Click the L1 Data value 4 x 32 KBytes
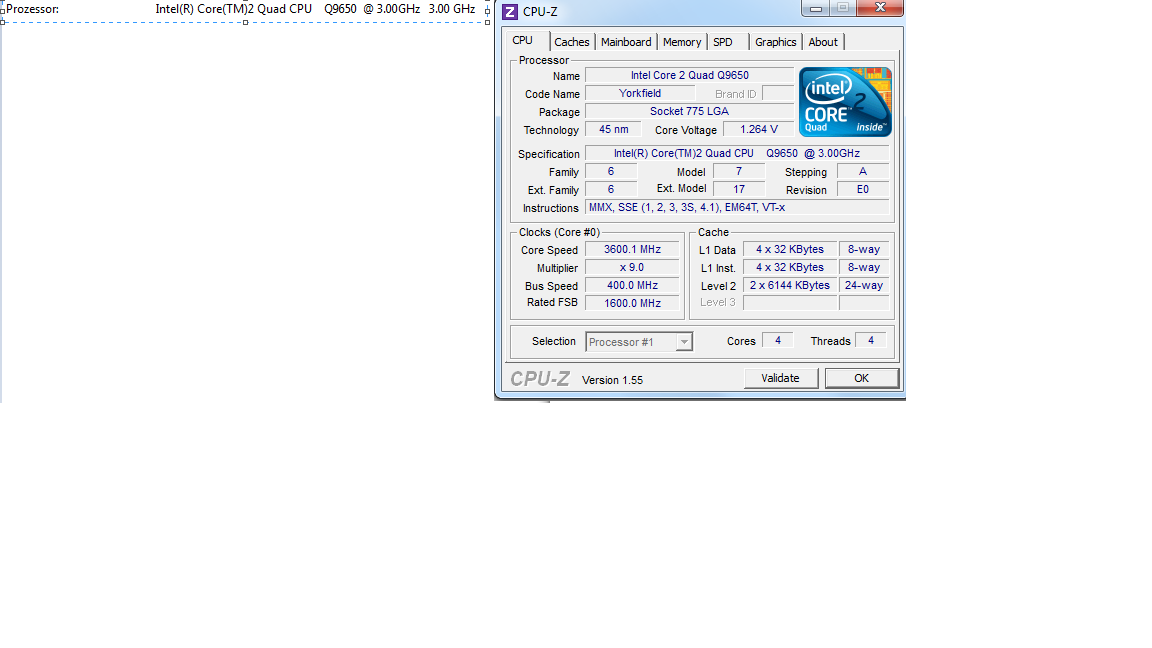The image size is (1152, 648). tap(790, 250)
